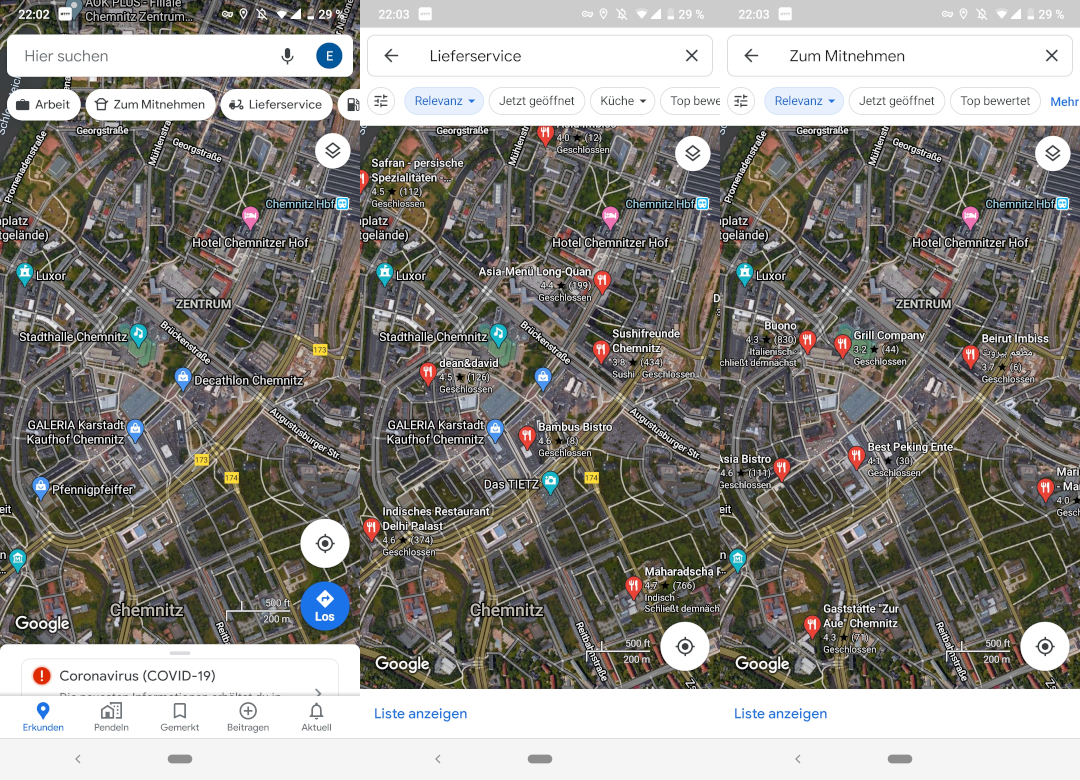Screen dimensions: 1080x780
Task: Tap the Mehr link in the filter row
Action: click(x=1065, y=101)
